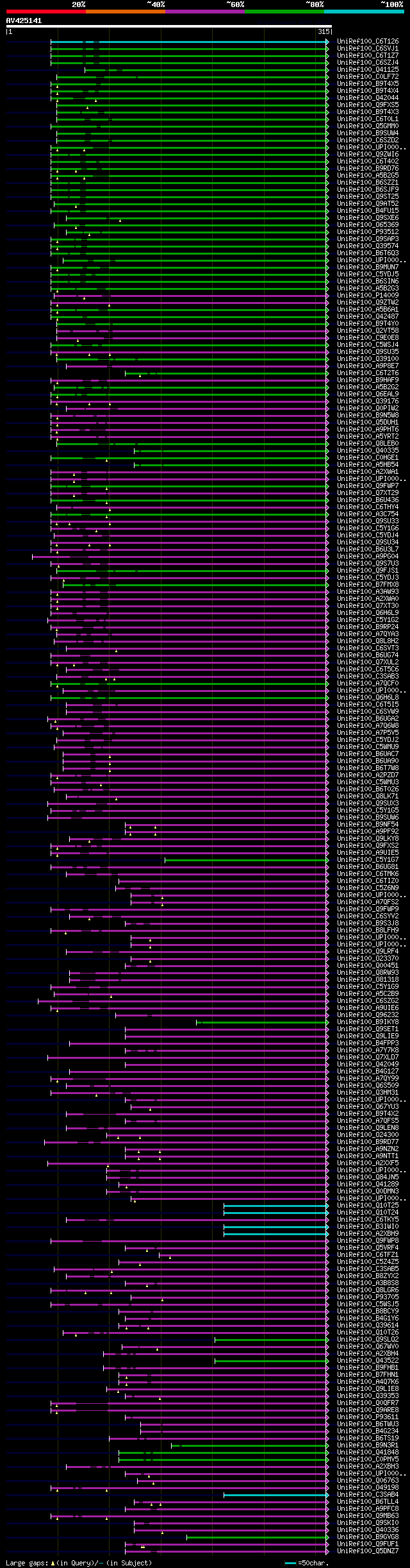
Task: Select hit label UniRef100_C0LF72
Action: pos(368,77)
